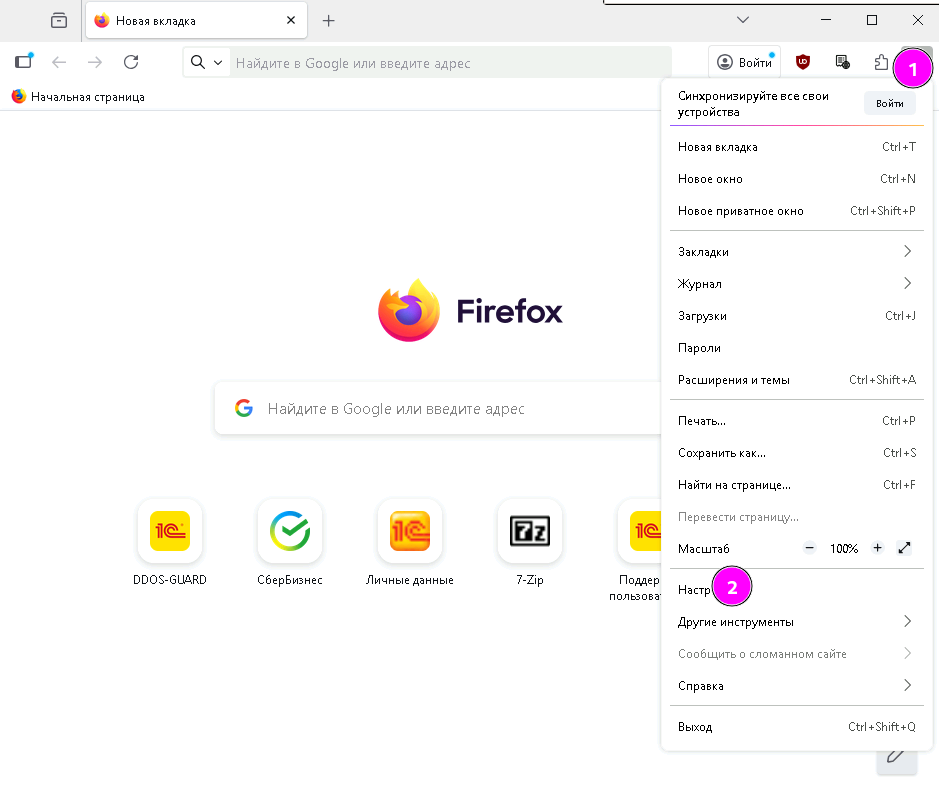Open the СберБизнес shortcut tile
Image resolution: width=939 pixels, height=798 pixels.
click(x=289, y=531)
